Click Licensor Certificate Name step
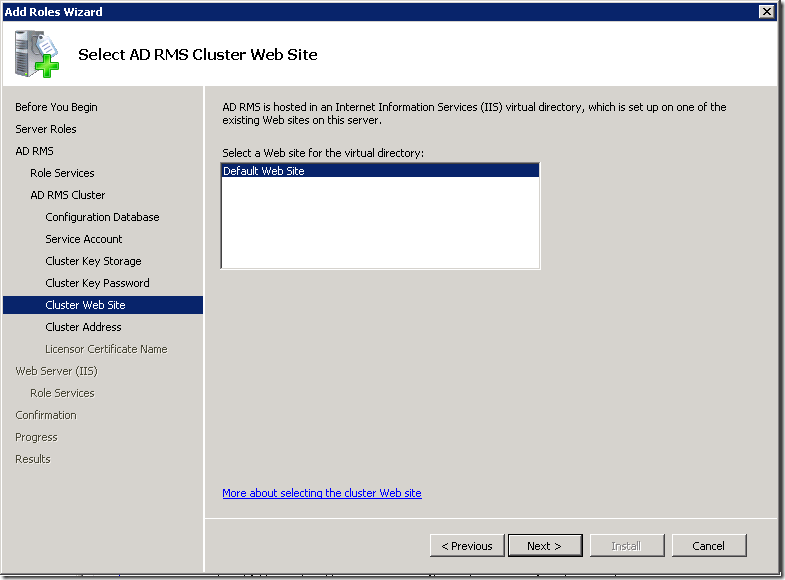 [106, 349]
